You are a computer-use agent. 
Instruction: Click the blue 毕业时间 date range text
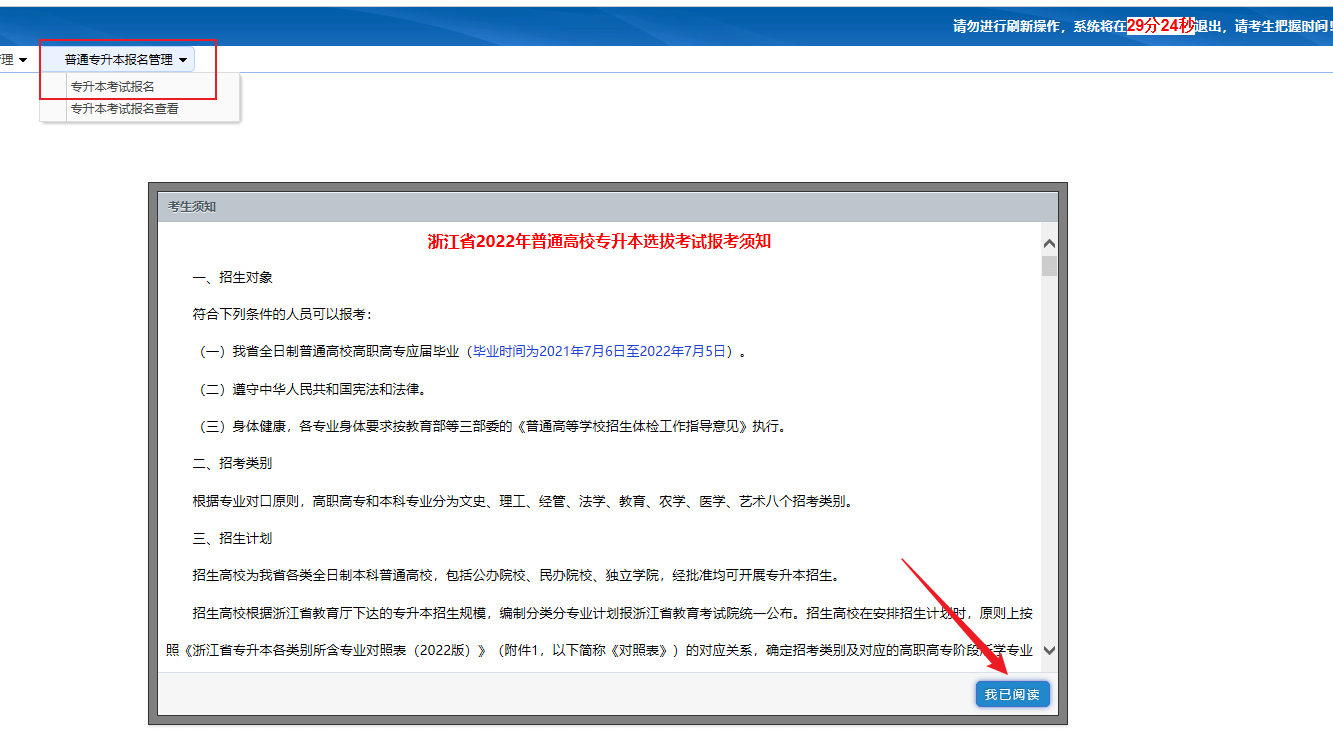click(602, 352)
